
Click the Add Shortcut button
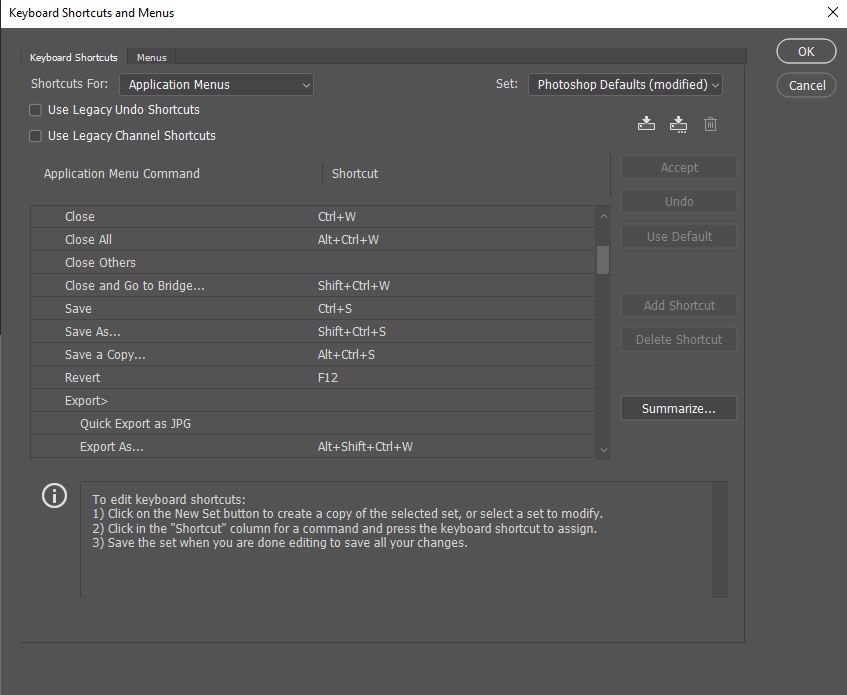[678, 306]
